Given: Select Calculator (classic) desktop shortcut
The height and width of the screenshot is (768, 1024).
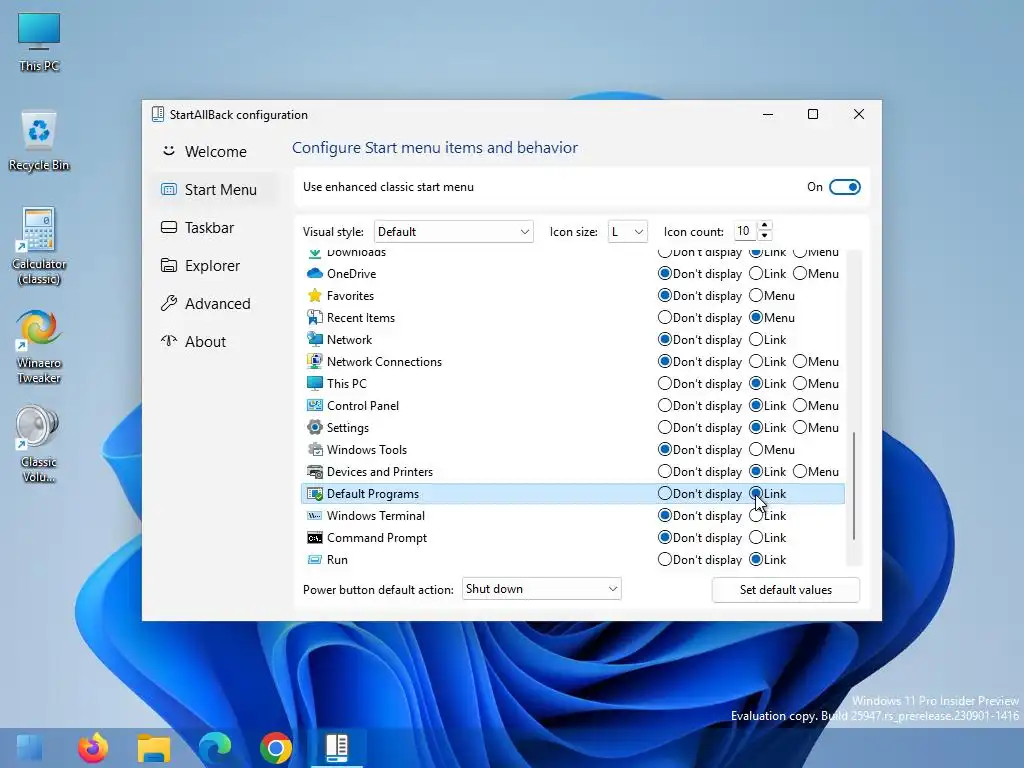Looking at the screenshot, I should point(39,246).
